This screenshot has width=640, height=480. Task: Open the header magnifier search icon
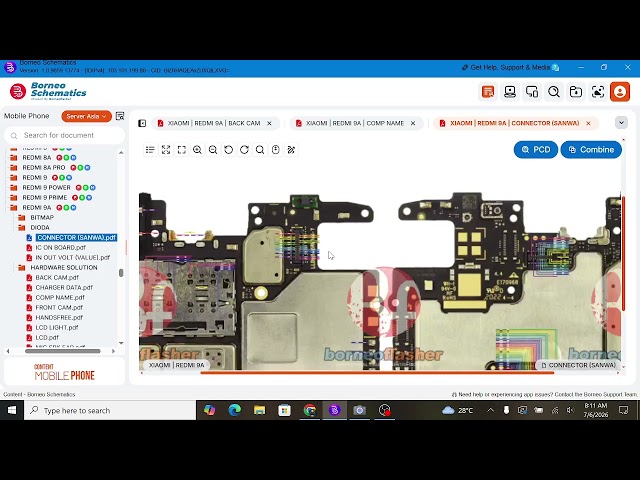click(x=554, y=91)
